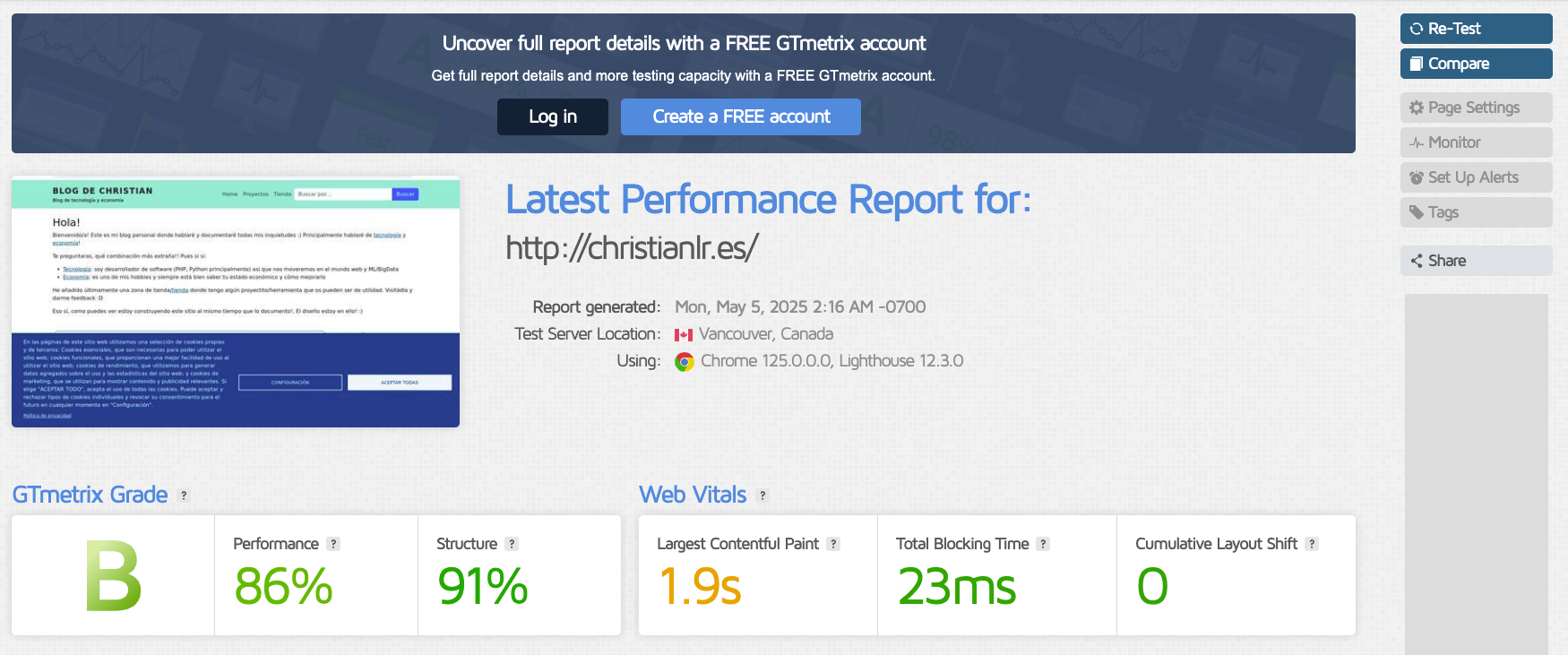Click the Uncover full report details banner heading

point(684,43)
